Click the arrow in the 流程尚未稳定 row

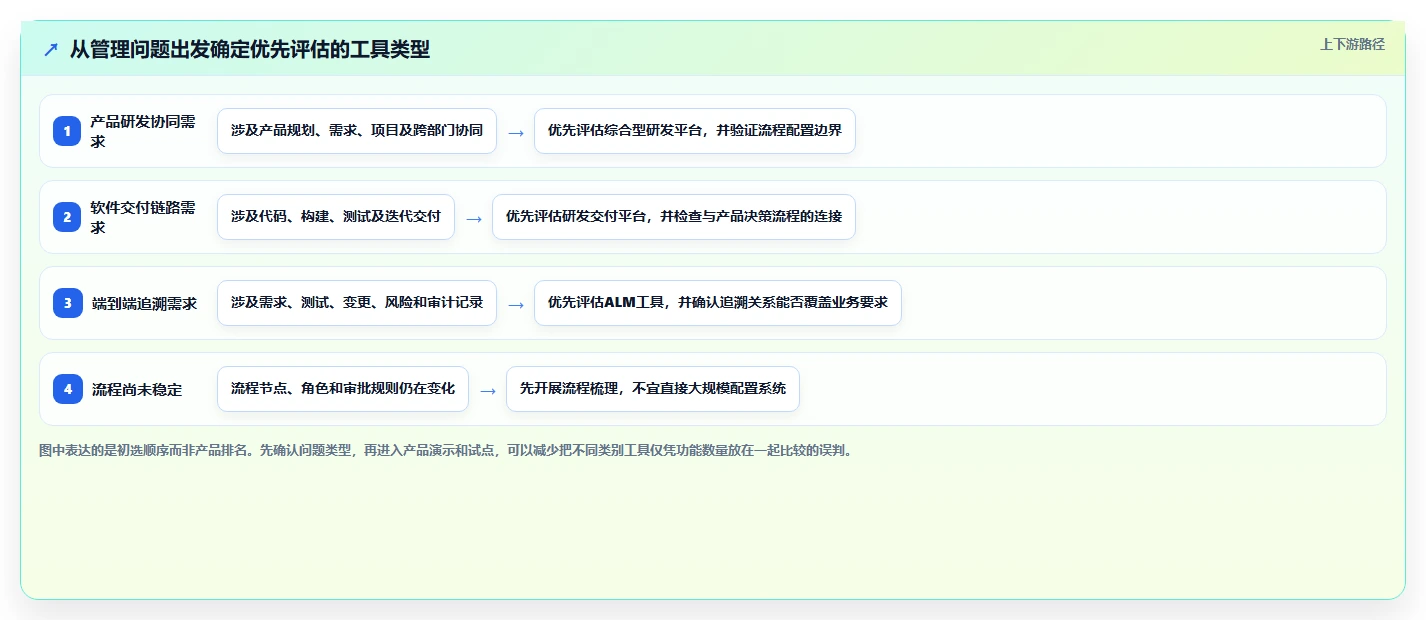pos(487,390)
